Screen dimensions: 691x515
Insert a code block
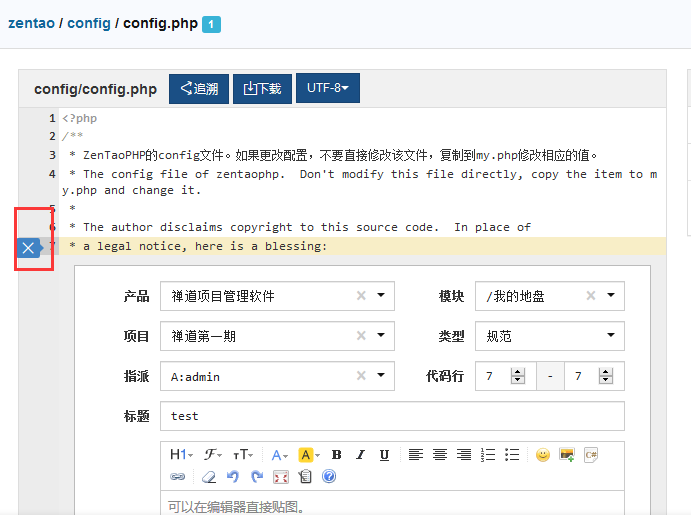click(591, 455)
